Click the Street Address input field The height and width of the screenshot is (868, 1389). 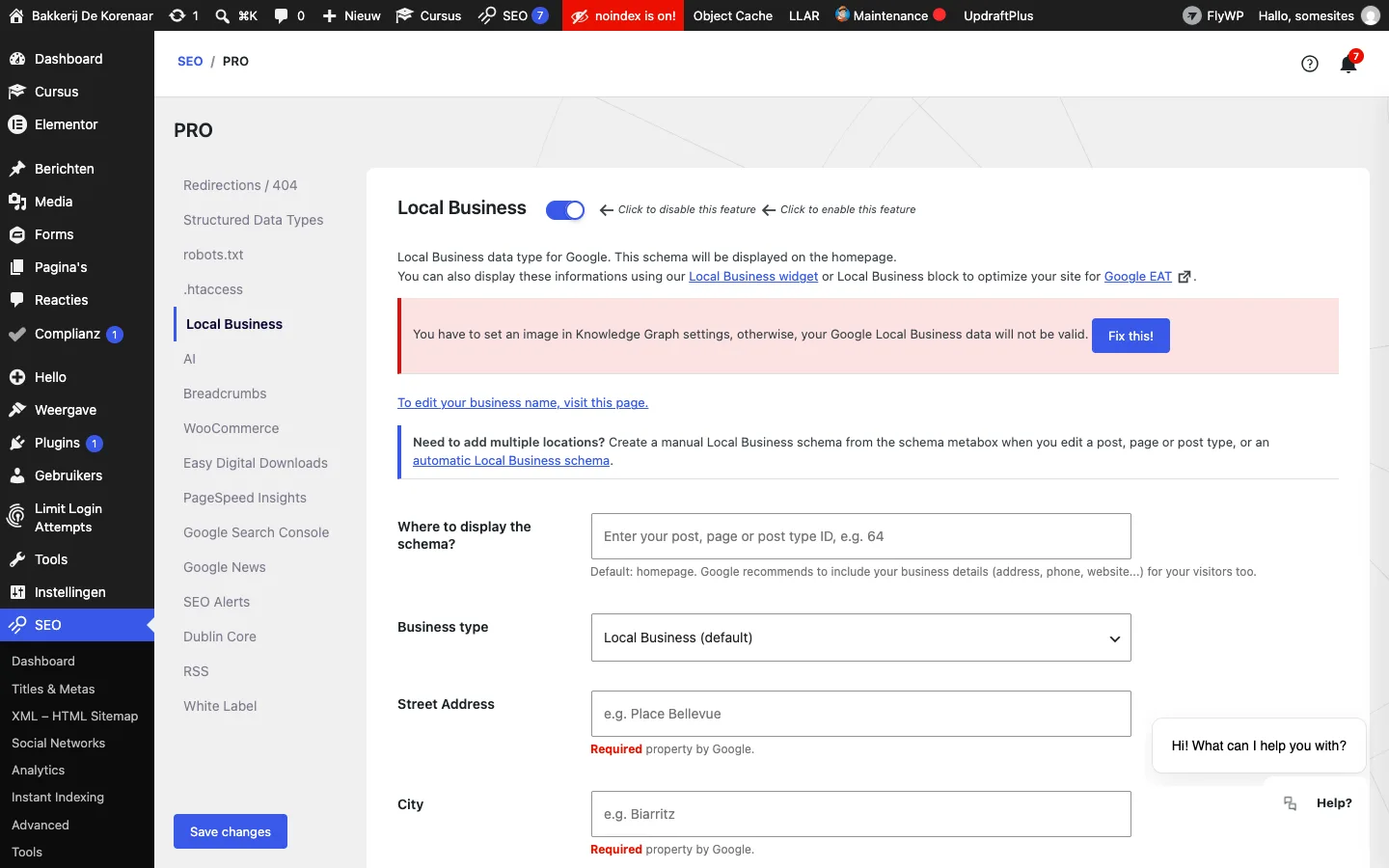click(860, 714)
